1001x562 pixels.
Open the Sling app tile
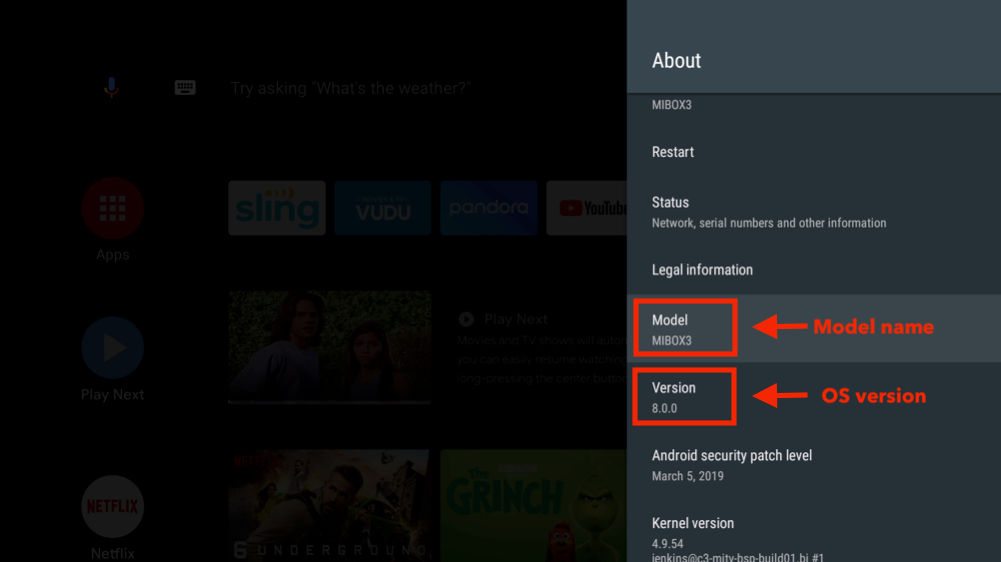click(277, 208)
